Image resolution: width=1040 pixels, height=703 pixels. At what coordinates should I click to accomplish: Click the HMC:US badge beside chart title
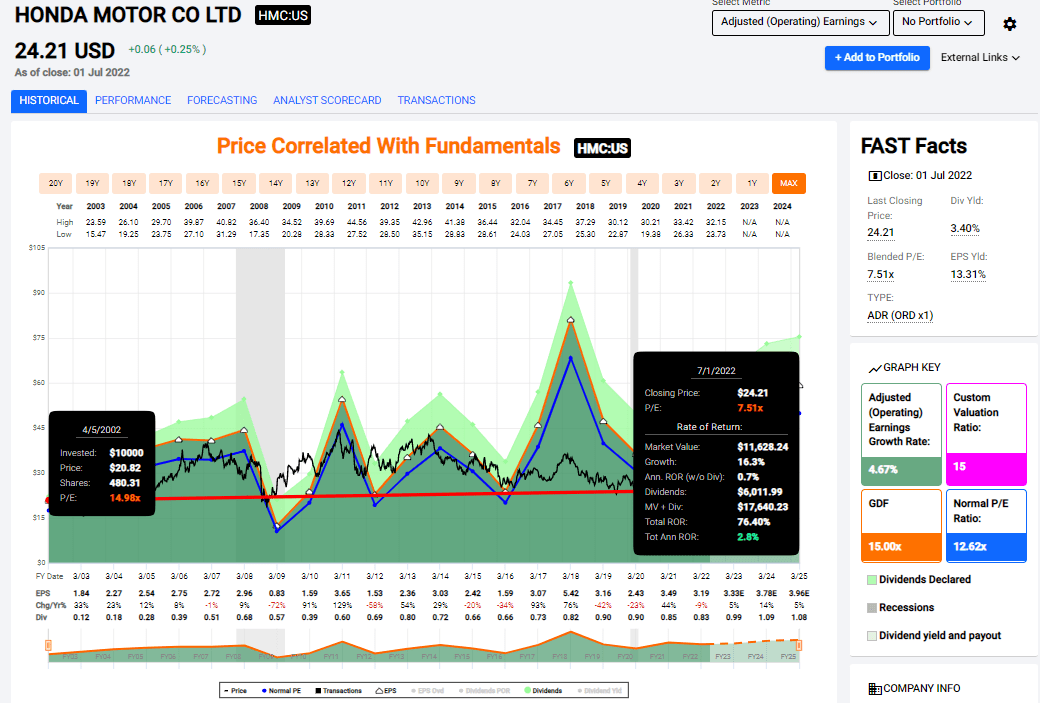[602, 148]
